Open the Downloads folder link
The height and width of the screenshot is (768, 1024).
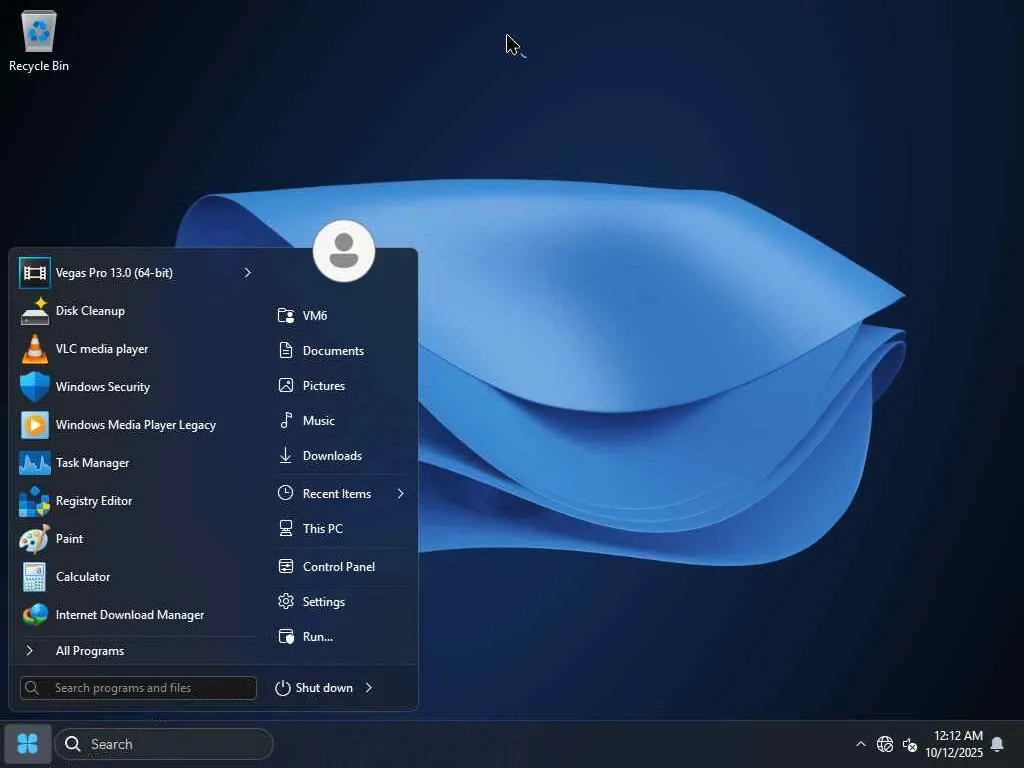[340, 456]
